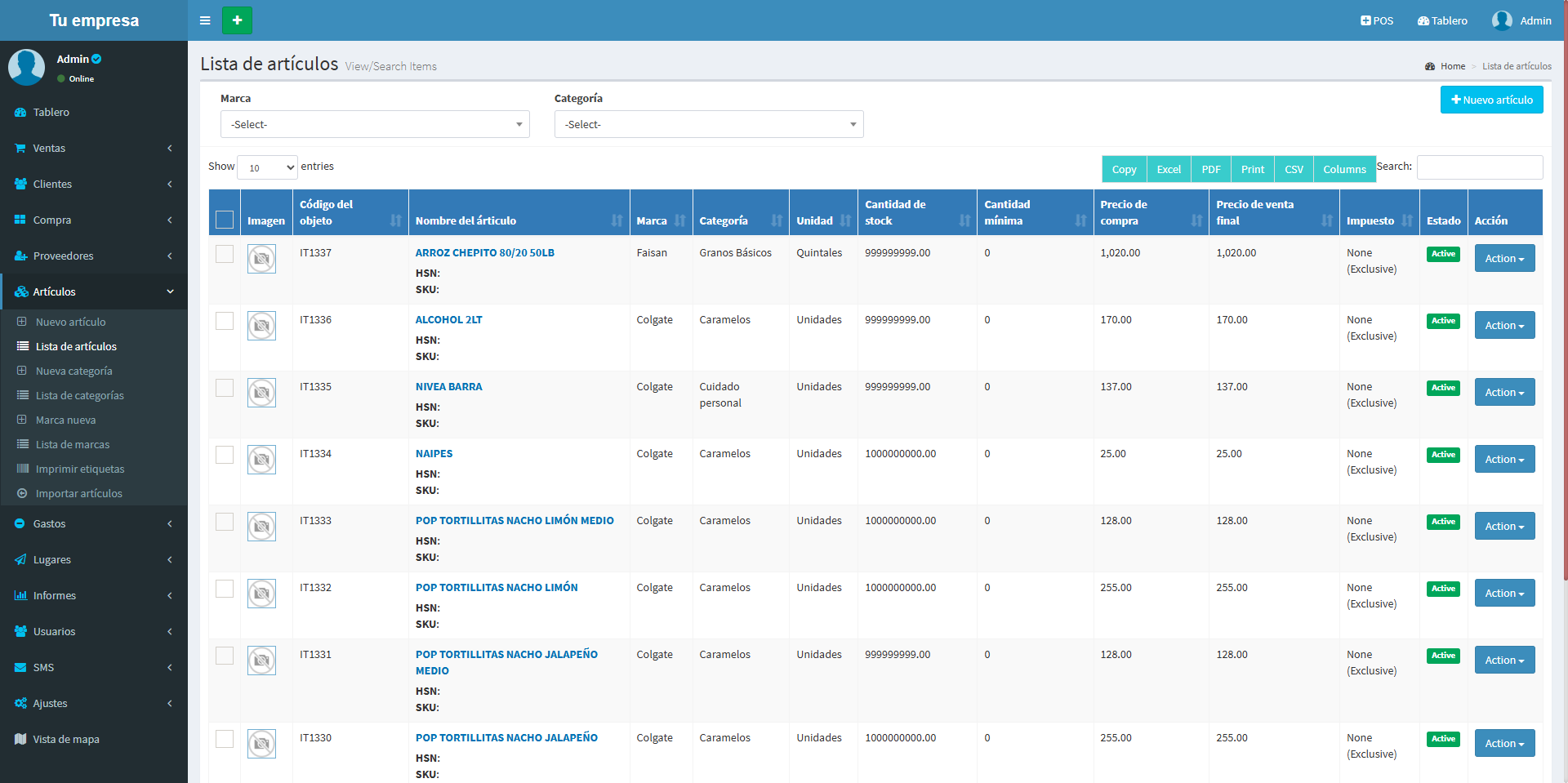1568x783 pixels.
Task: Click the Tablero dashboard icon in sidebar
Action: [x=20, y=113]
